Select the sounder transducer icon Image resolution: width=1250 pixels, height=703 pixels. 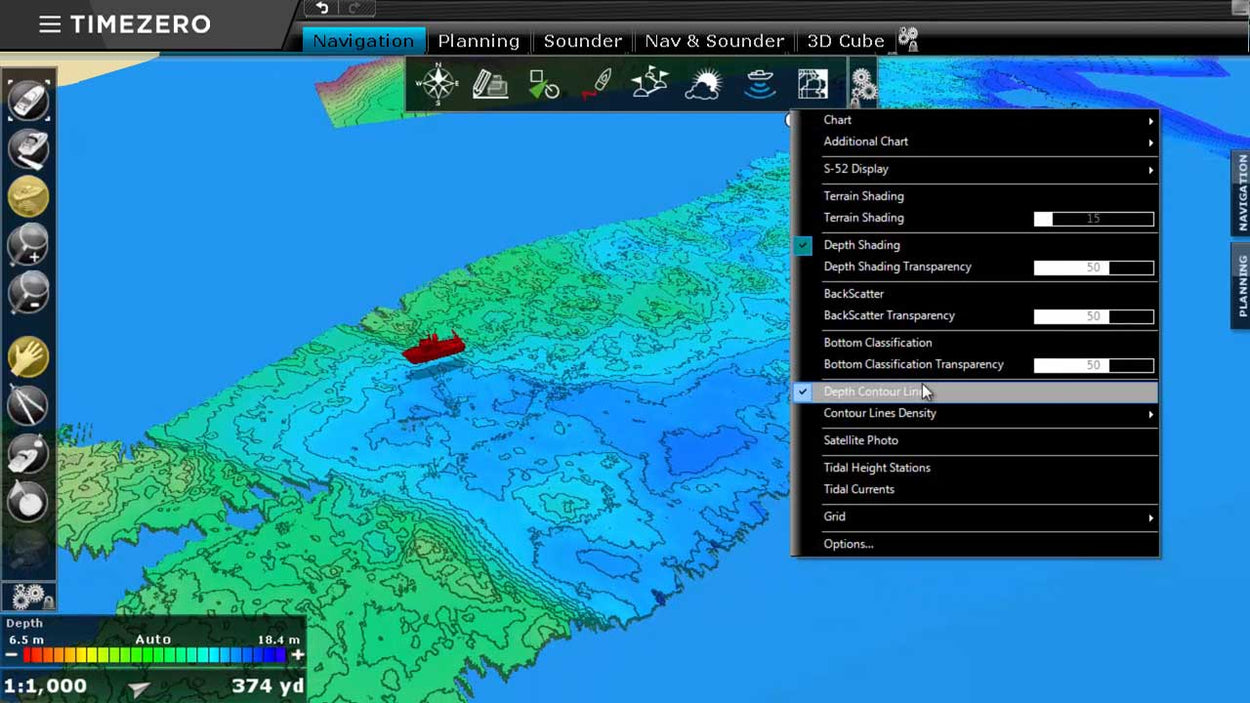761,84
